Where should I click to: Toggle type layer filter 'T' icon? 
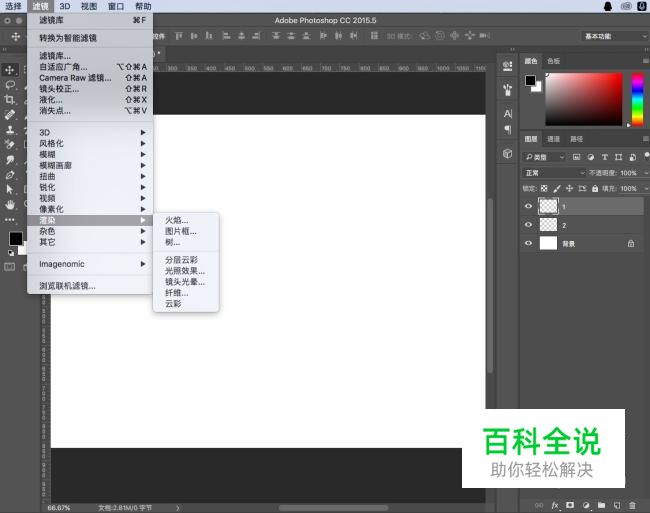[605, 157]
